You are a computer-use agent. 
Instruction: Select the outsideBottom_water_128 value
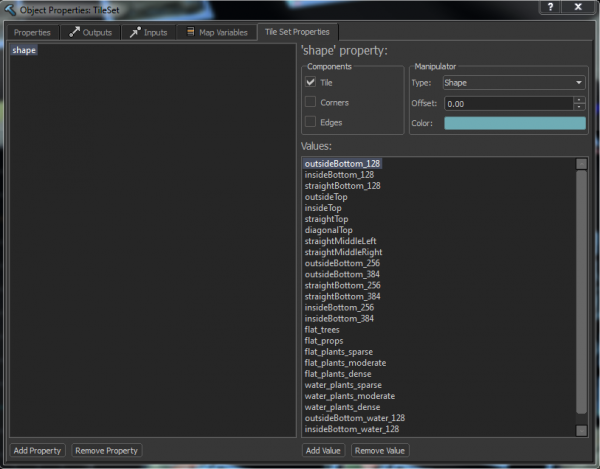pos(355,418)
